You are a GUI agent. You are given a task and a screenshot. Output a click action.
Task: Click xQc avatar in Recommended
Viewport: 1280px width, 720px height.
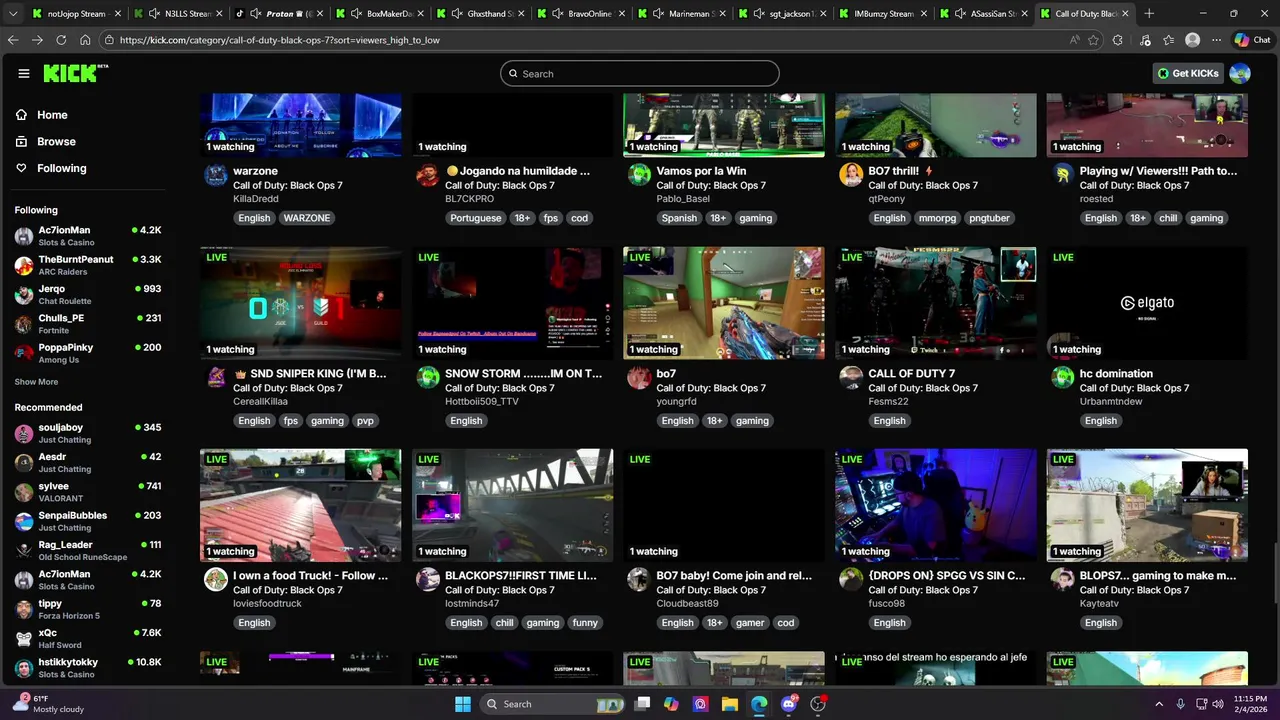click(24, 639)
